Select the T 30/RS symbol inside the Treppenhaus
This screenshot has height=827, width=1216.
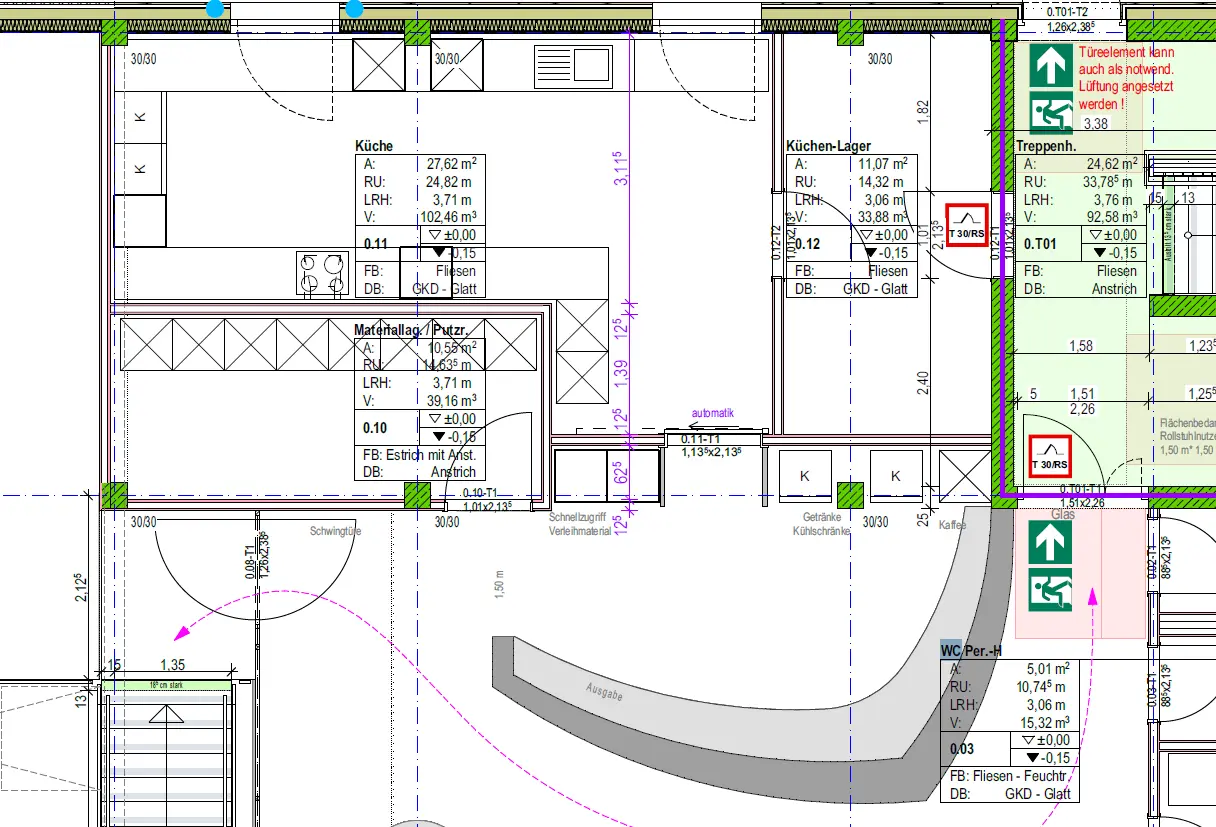click(1050, 457)
